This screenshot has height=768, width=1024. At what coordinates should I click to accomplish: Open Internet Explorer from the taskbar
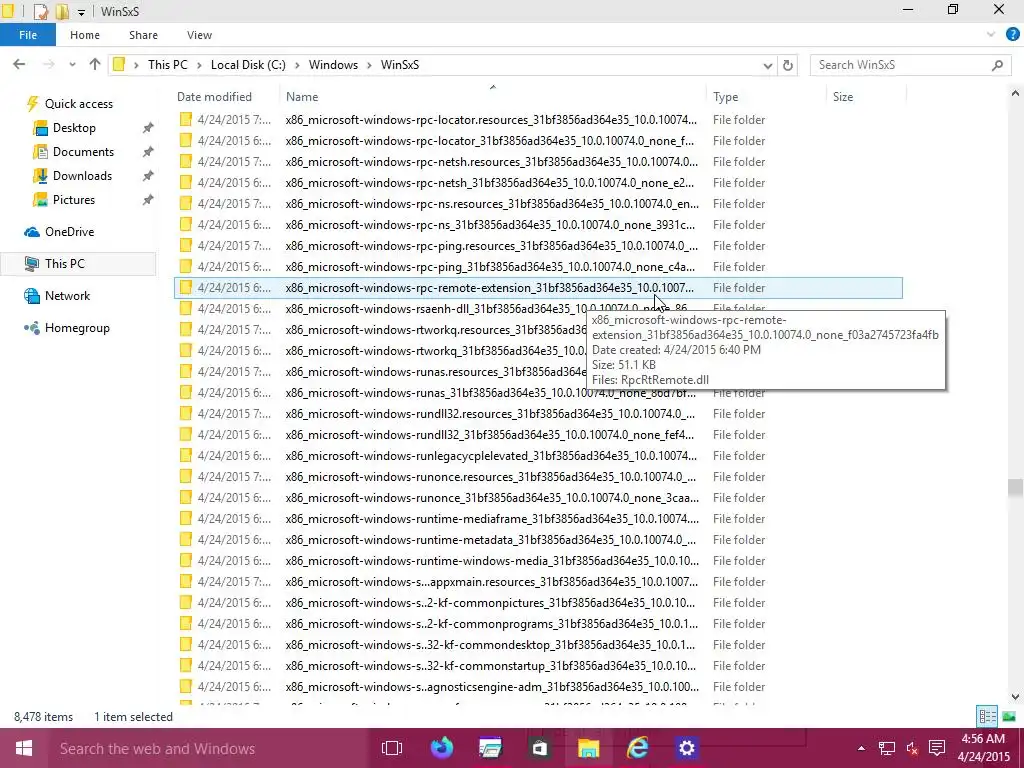click(637, 748)
